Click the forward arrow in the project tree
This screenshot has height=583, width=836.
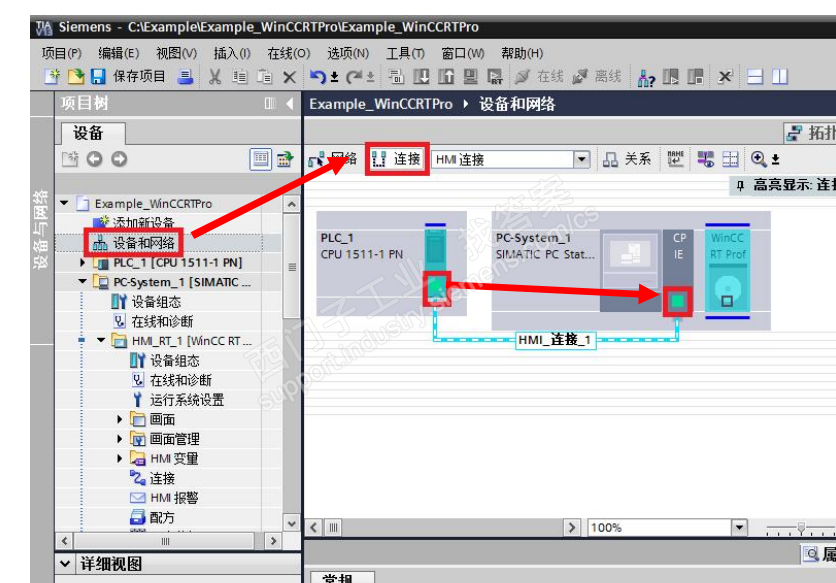(119, 159)
